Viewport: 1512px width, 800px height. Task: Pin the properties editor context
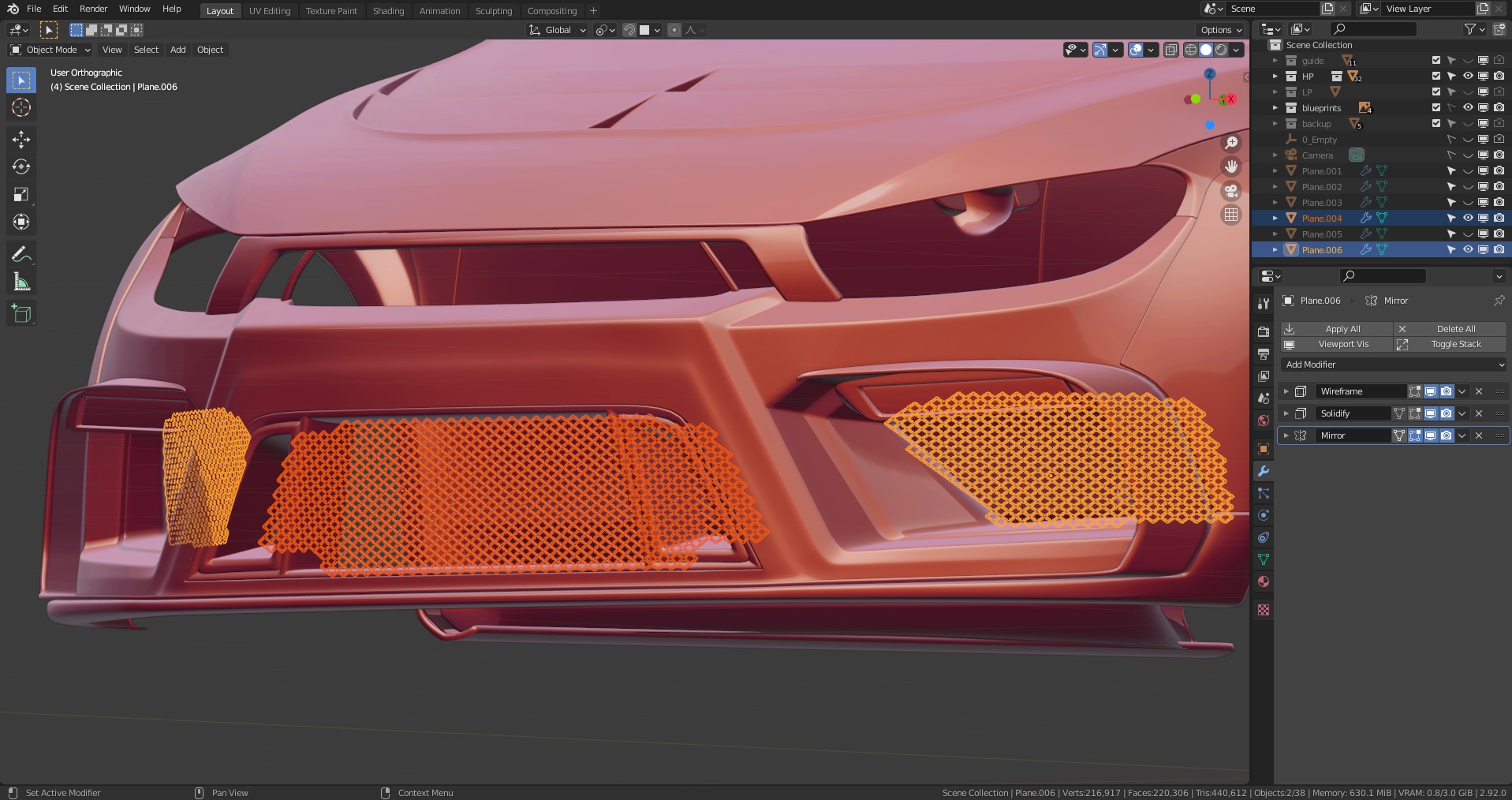pos(1499,301)
